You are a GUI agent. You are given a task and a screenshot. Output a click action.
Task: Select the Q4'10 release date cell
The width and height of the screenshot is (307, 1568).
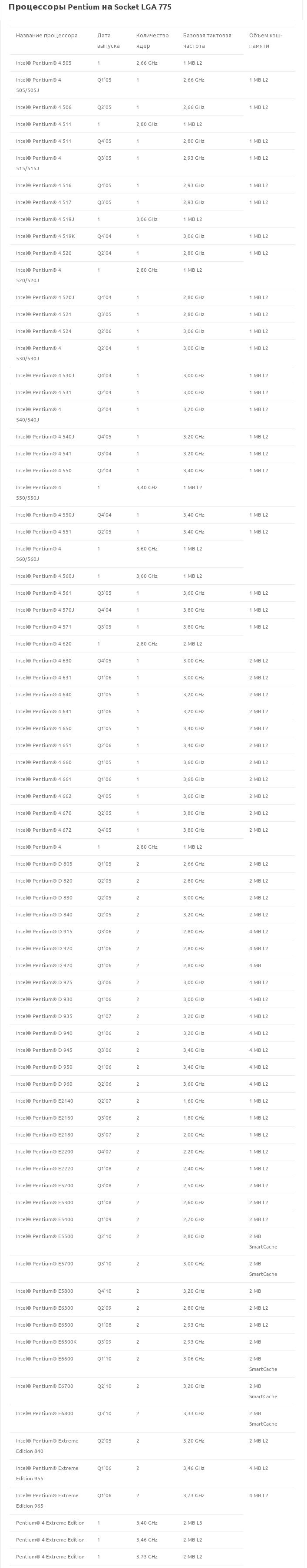point(104,1291)
